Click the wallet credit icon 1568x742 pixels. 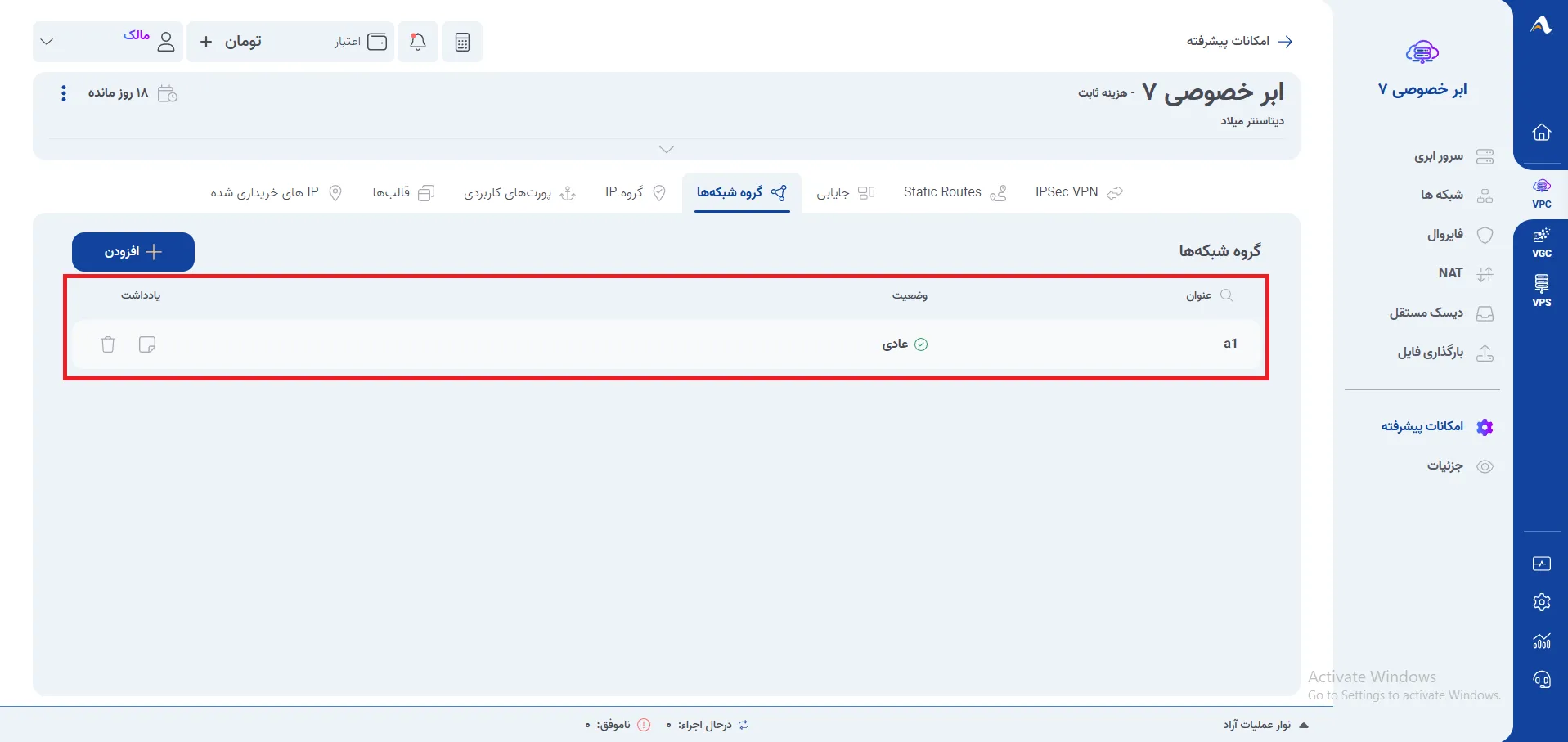[377, 42]
